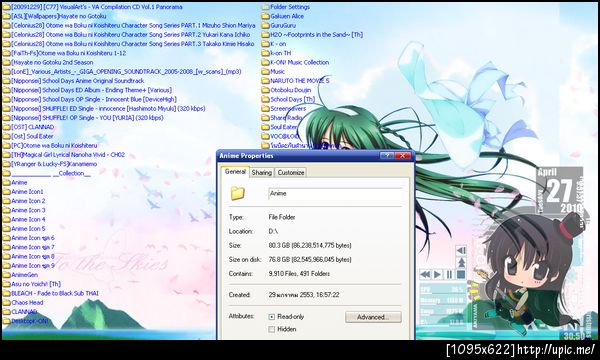Image resolution: width=600 pixels, height=360 pixels.
Task: Select the School Days [Th] folder icon
Action: (x=265, y=99)
